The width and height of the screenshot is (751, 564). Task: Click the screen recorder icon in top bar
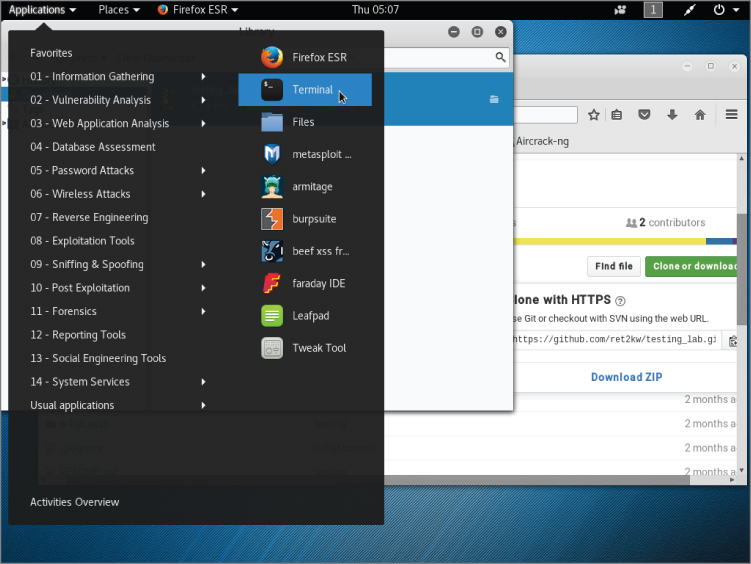pyautogui.click(x=620, y=10)
